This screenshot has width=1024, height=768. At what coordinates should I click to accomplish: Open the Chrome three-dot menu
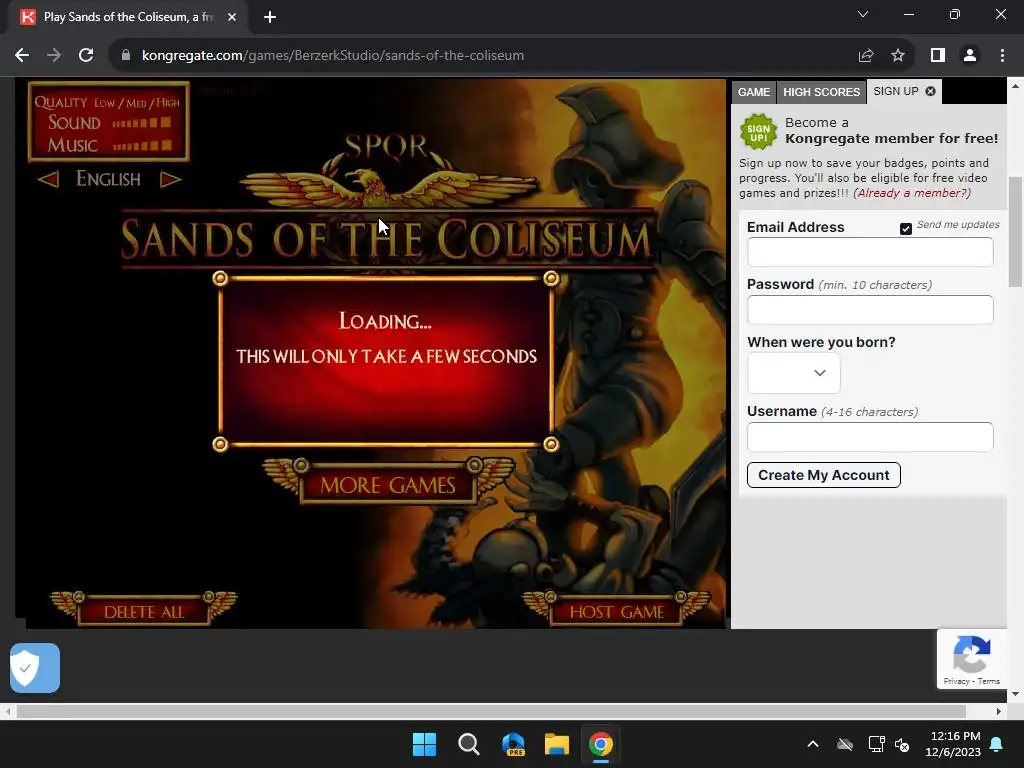1002,56
